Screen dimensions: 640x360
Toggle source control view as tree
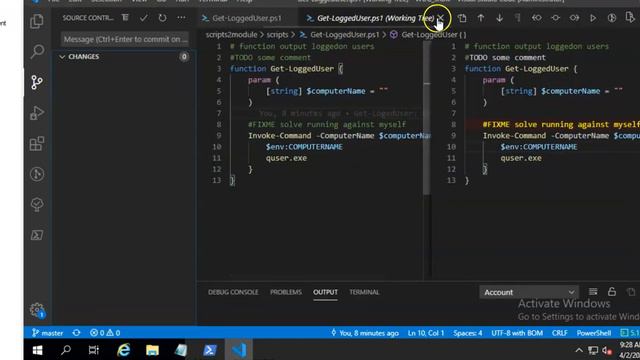click(125, 18)
